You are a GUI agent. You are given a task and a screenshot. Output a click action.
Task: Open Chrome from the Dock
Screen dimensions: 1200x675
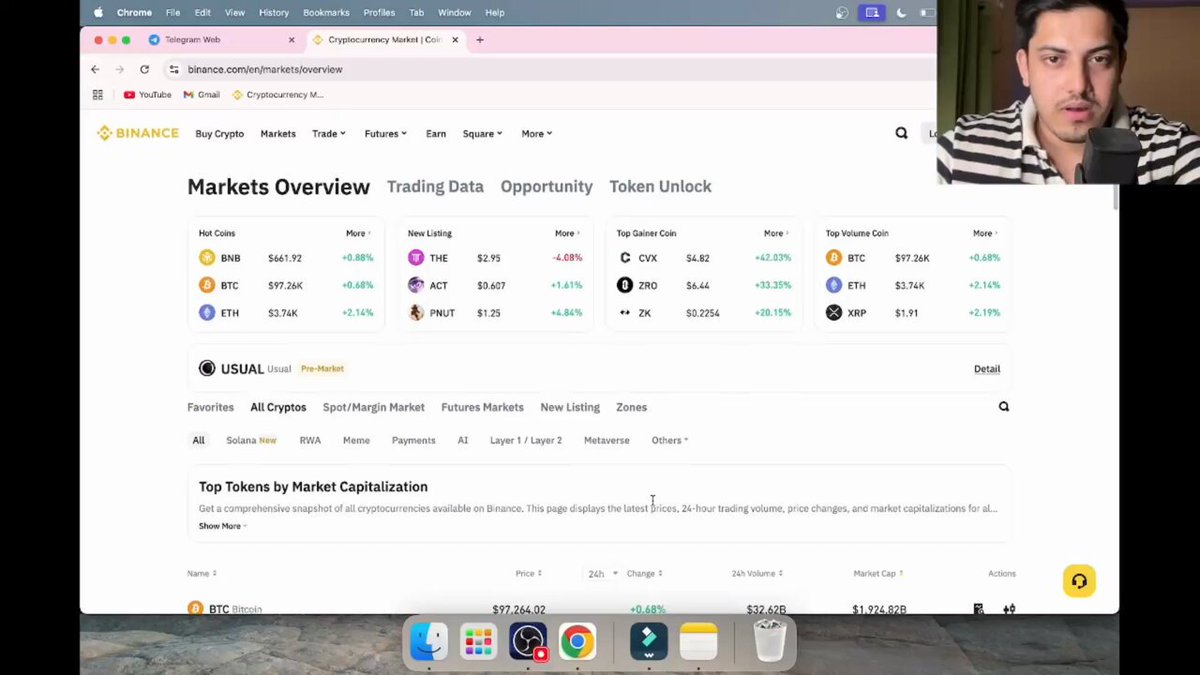pos(577,642)
